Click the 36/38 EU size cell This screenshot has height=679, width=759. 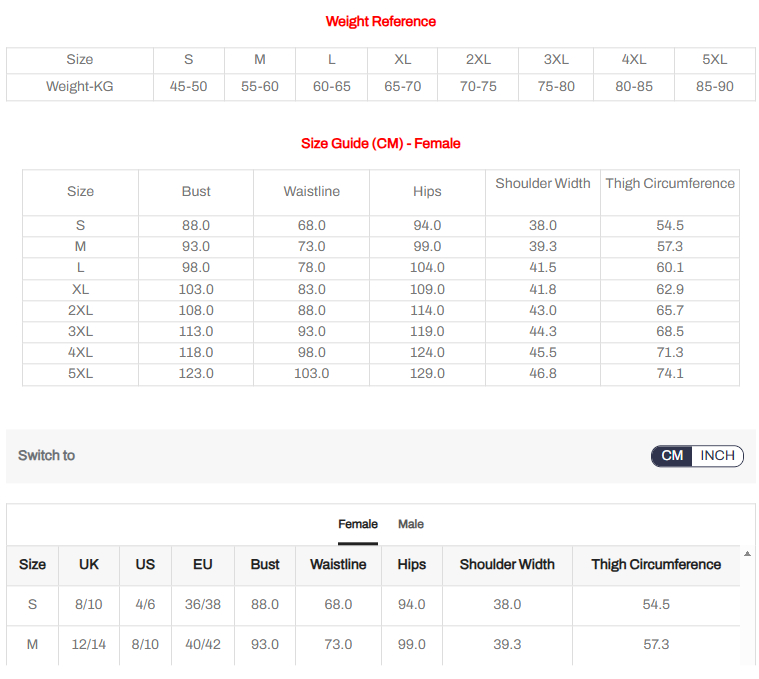pos(203,605)
